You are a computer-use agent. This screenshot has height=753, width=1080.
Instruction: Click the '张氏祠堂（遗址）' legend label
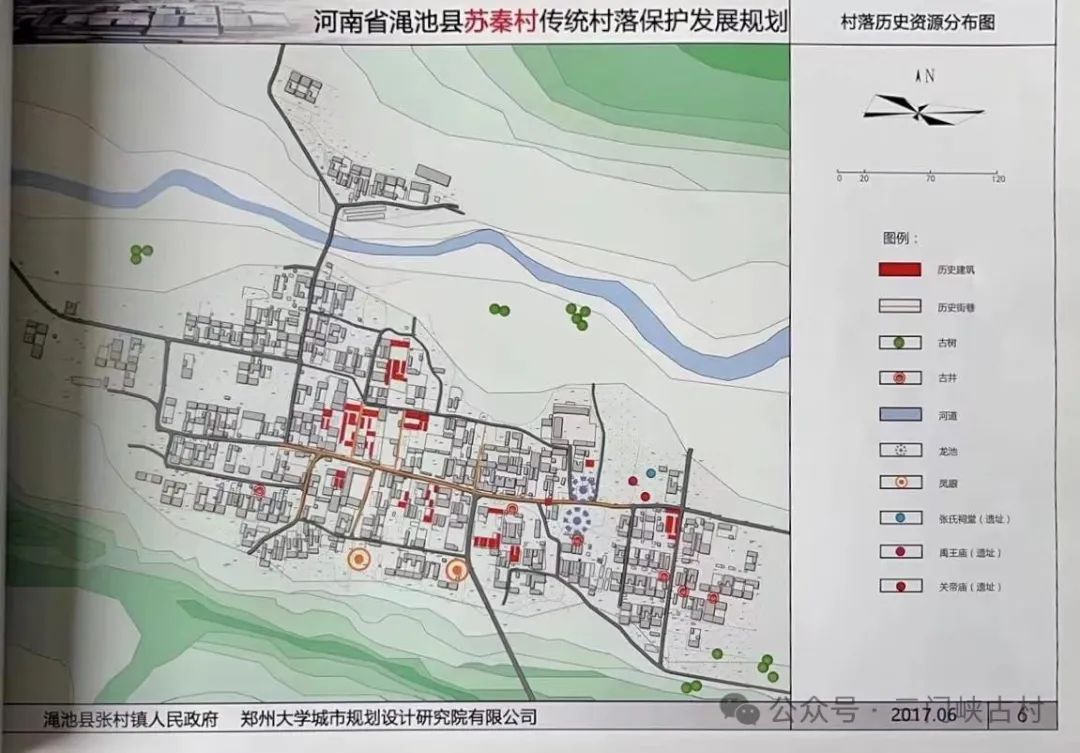coord(974,519)
